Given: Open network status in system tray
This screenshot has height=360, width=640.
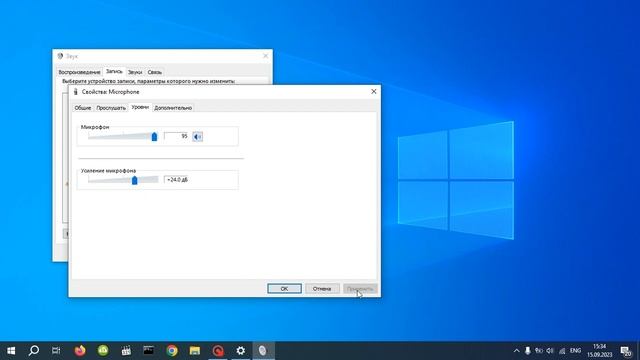Looking at the screenshot, I should coord(562,351).
